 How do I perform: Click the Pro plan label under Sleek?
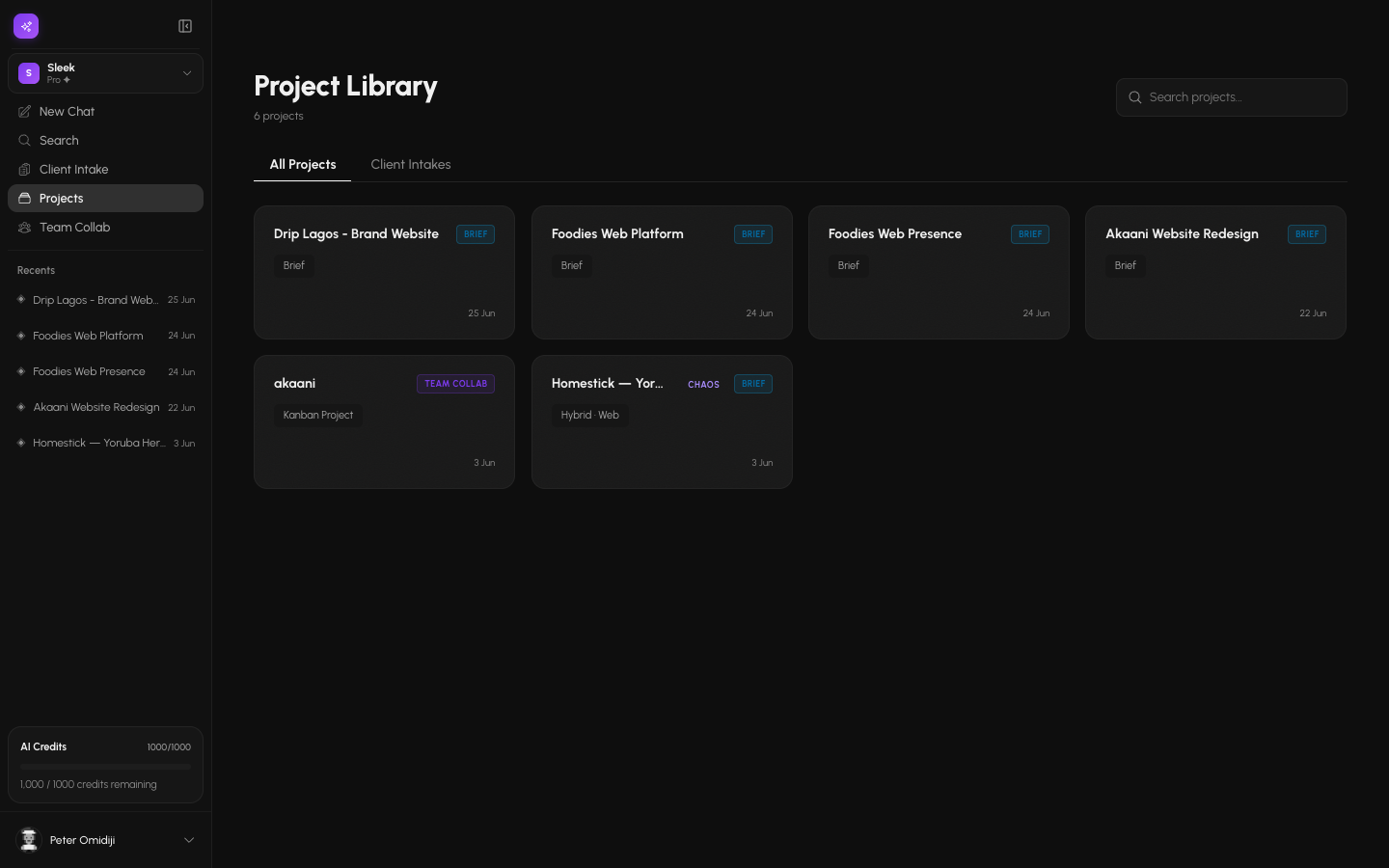click(54, 80)
